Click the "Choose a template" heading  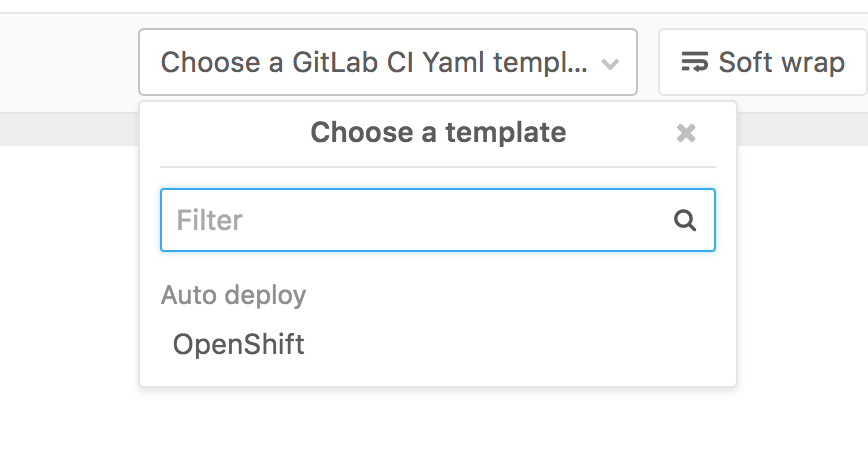point(438,132)
